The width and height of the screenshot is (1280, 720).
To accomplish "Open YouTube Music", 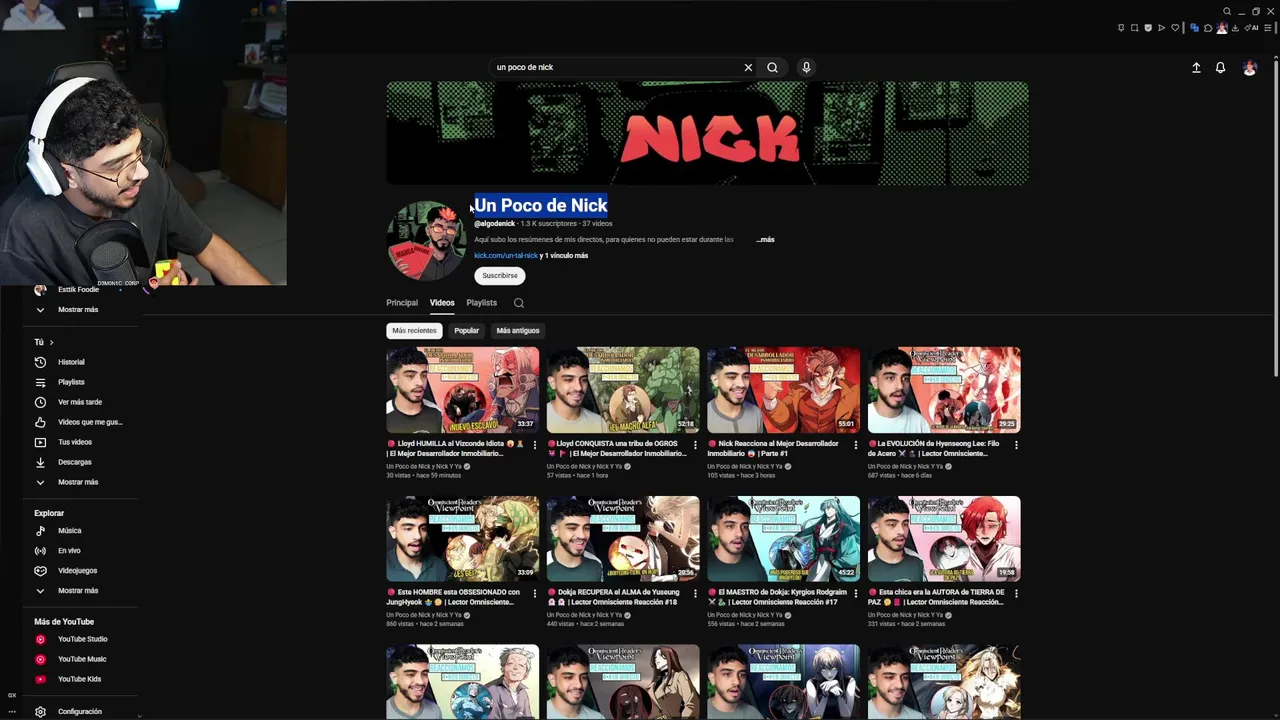I will tap(82, 659).
